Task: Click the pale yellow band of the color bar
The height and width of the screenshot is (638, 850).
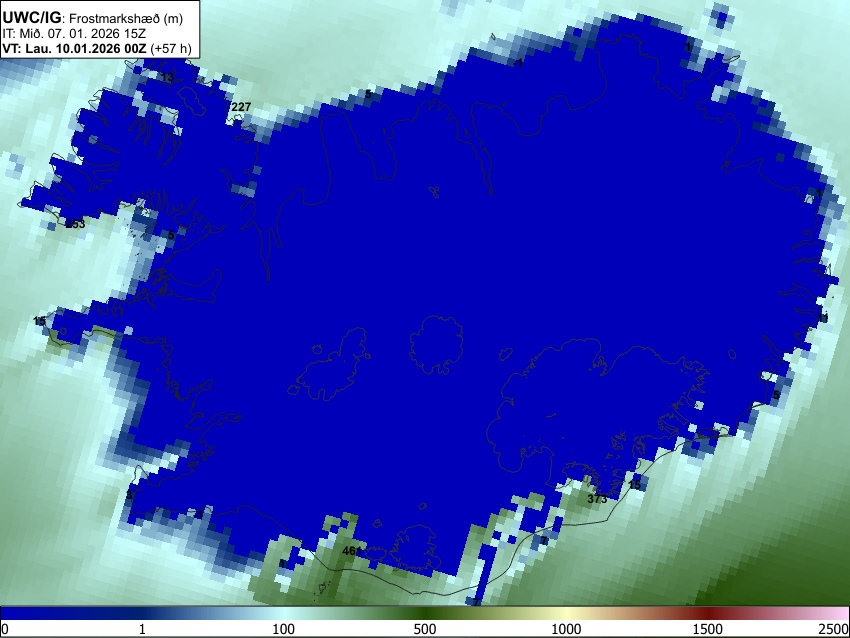Action: (566, 613)
